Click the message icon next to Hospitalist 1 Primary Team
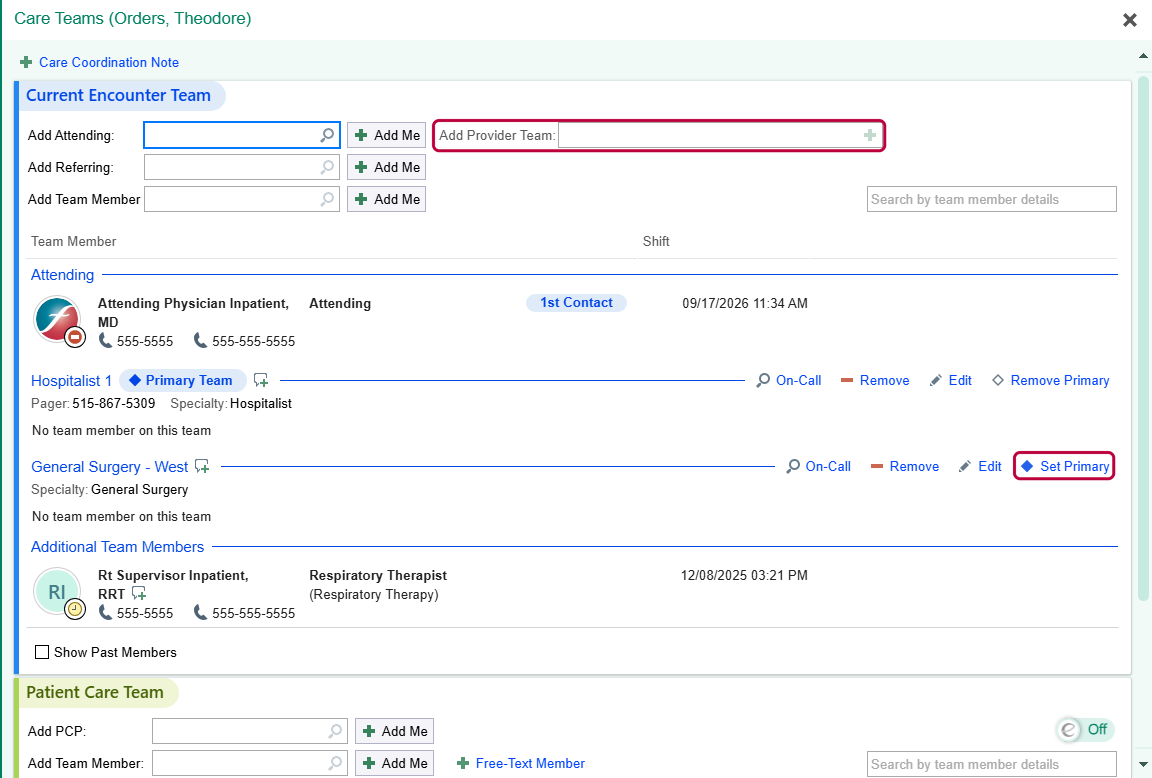 tap(261, 381)
